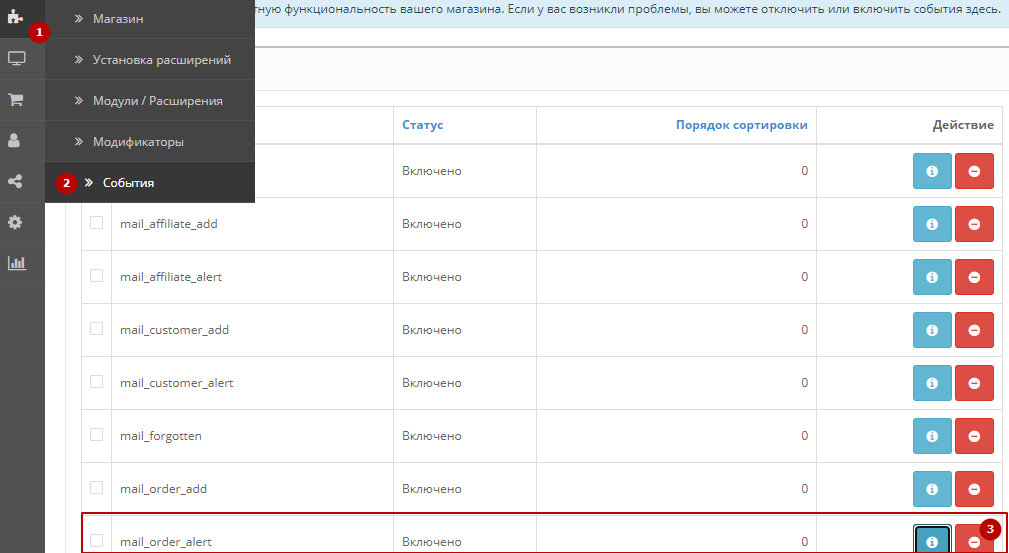Open the Customers user icon in sidebar

[x=14, y=140]
